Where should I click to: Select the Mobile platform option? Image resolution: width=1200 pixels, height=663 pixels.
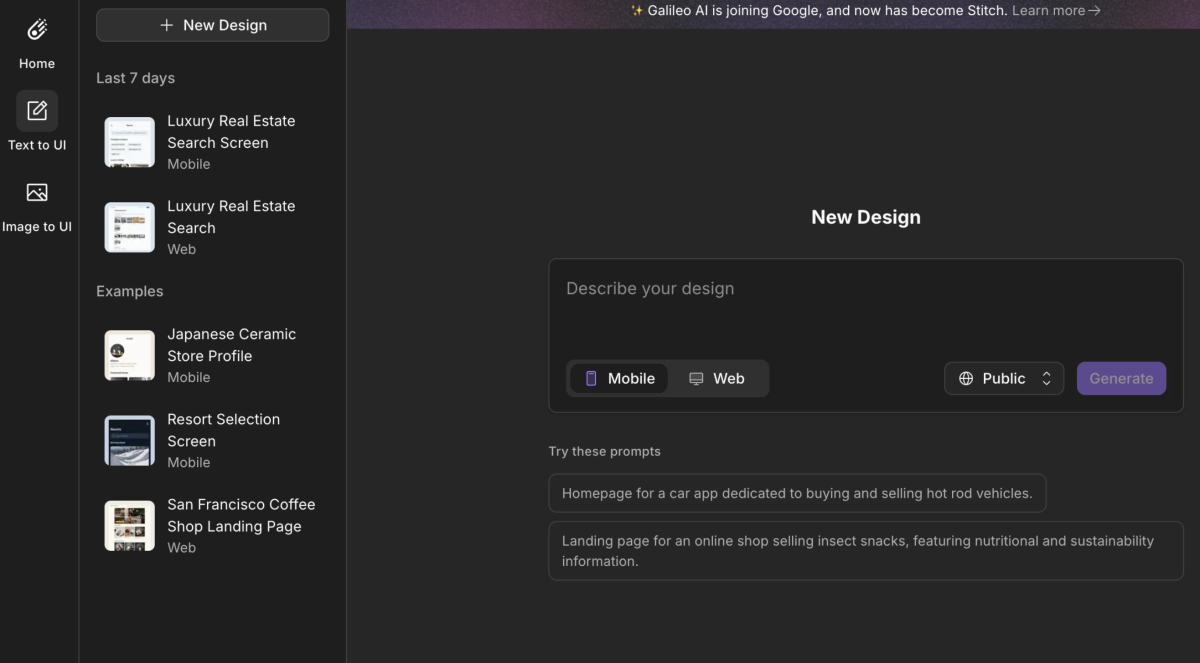[x=620, y=378]
